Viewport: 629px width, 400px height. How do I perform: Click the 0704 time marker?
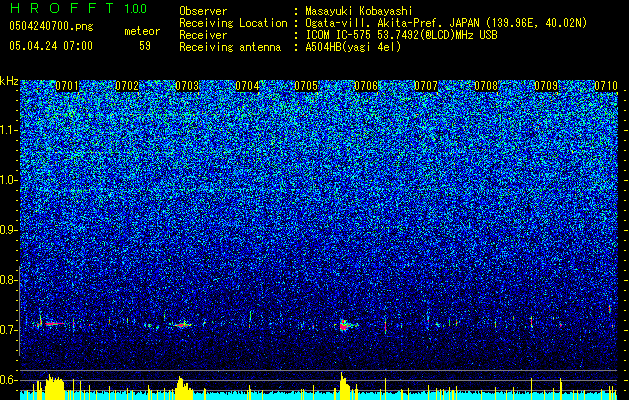247,86
